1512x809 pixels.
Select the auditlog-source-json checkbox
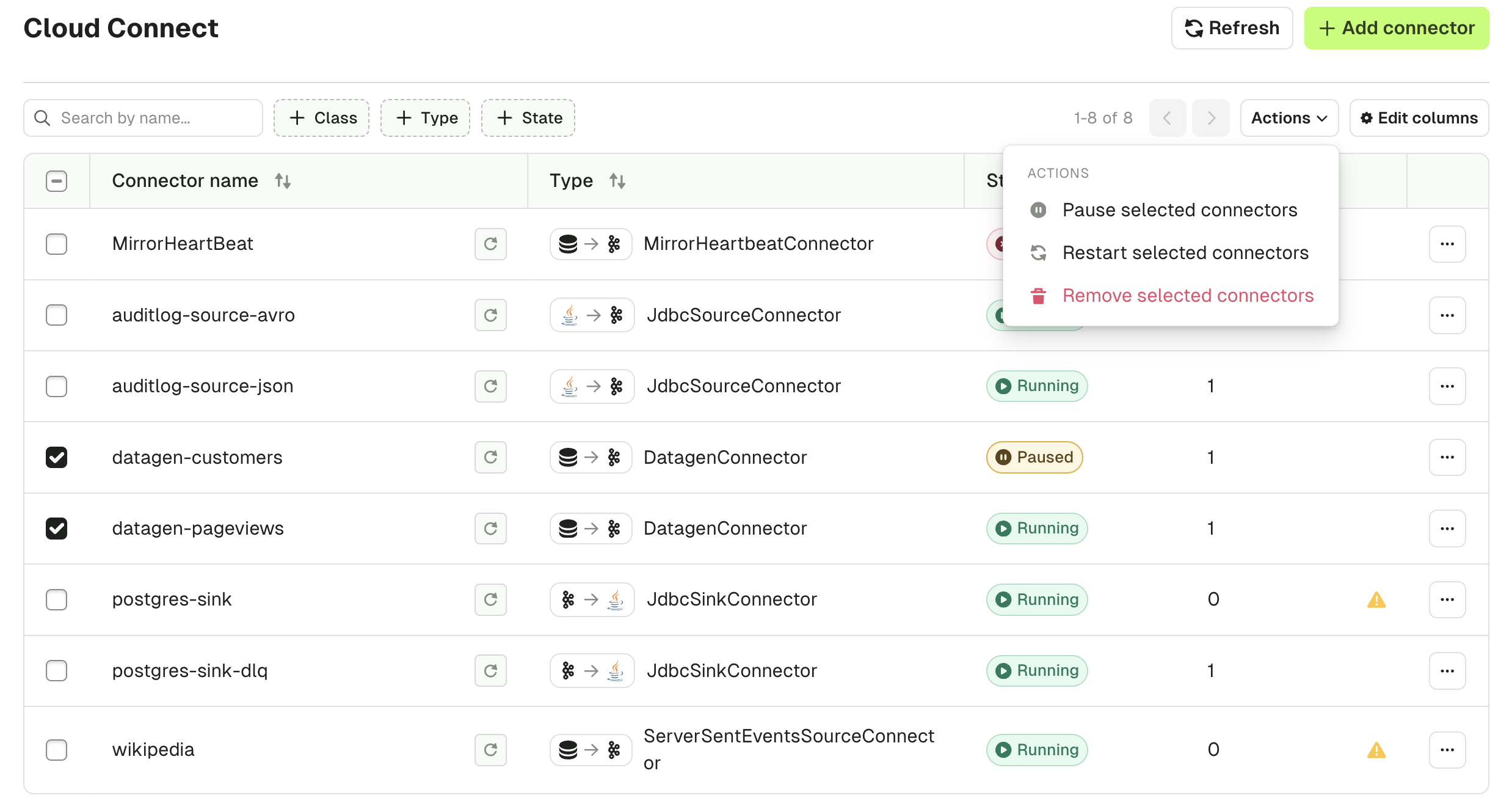click(x=56, y=386)
